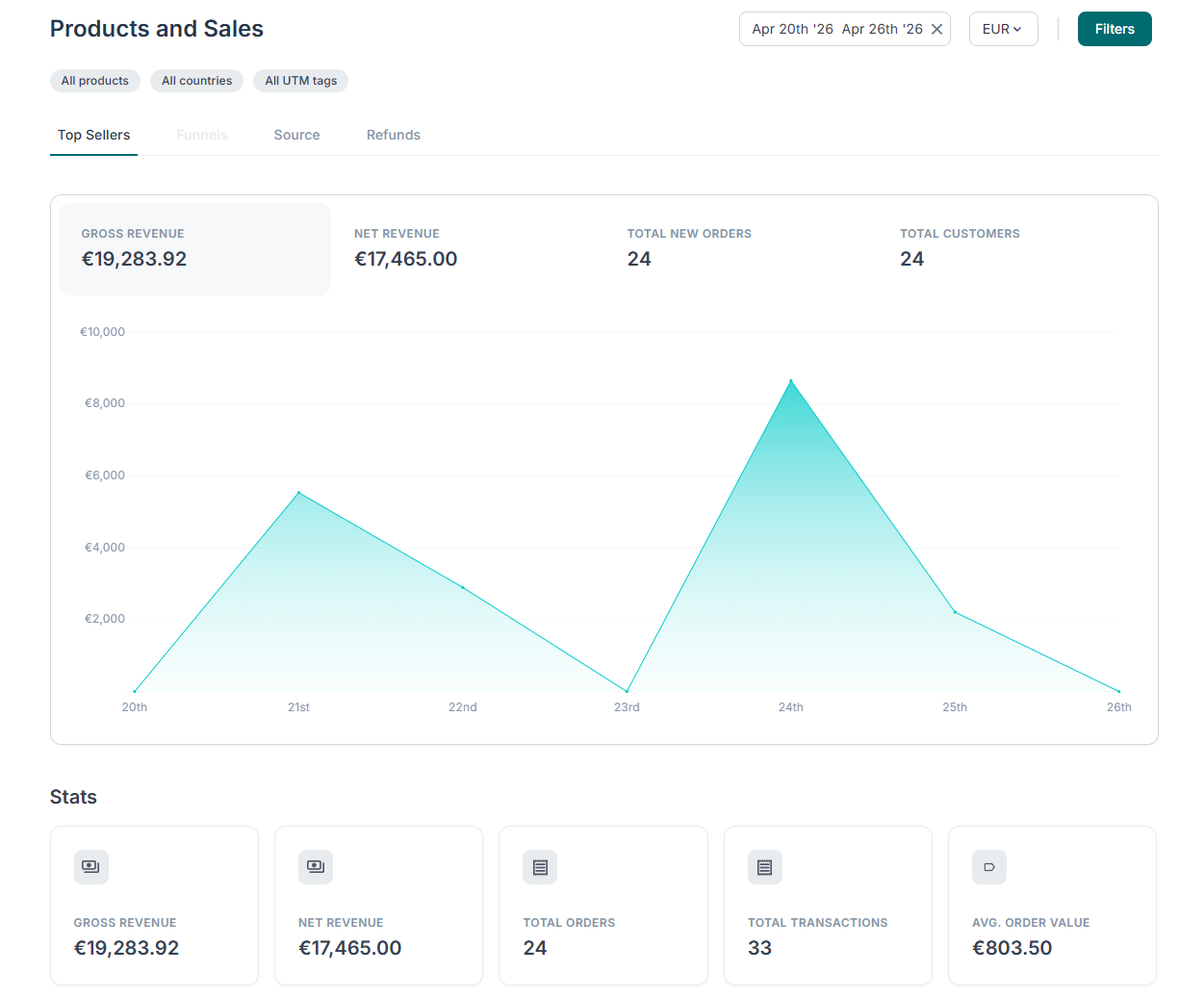Open the Filters button

[1114, 29]
